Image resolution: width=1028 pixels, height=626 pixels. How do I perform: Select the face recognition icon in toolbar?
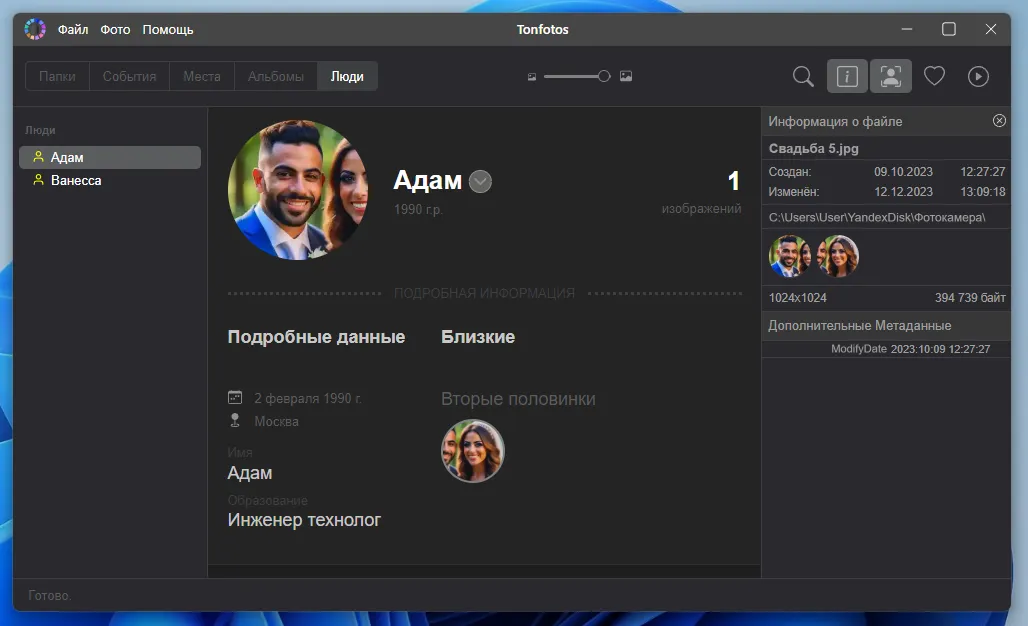click(889, 76)
